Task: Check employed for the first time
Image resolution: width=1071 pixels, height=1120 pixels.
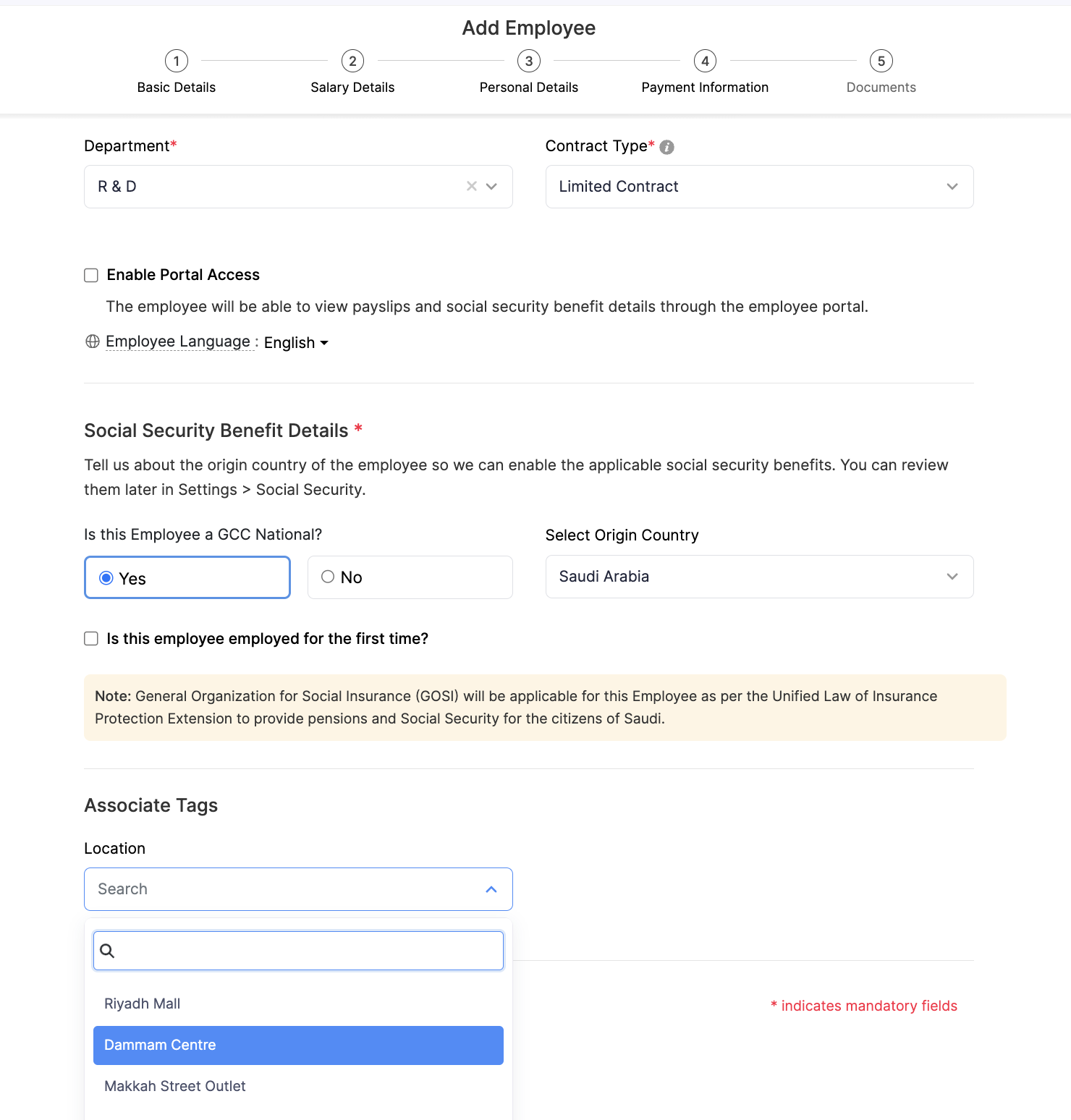Action: [90, 638]
